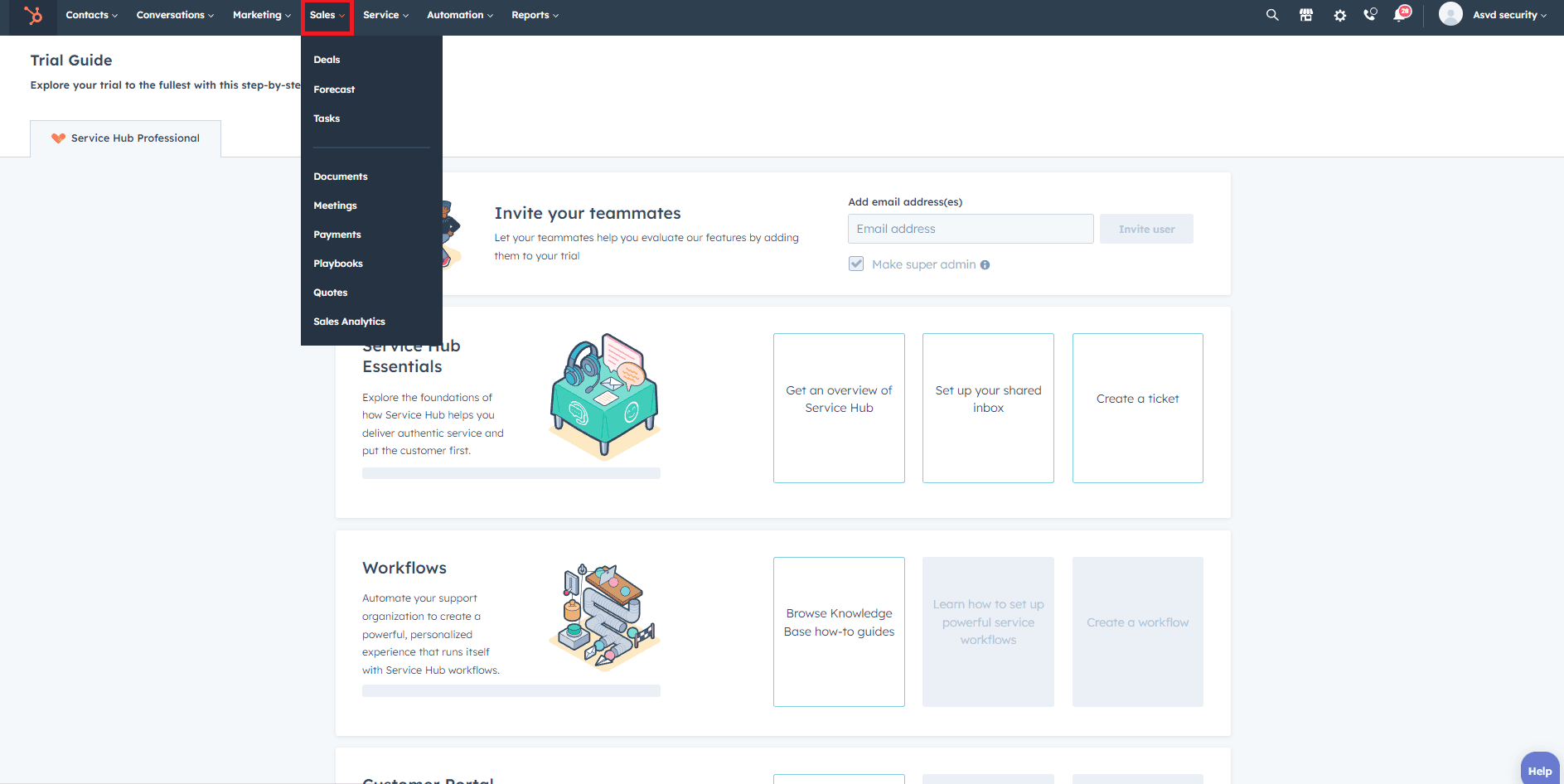Expand the Marketing menu

262,15
